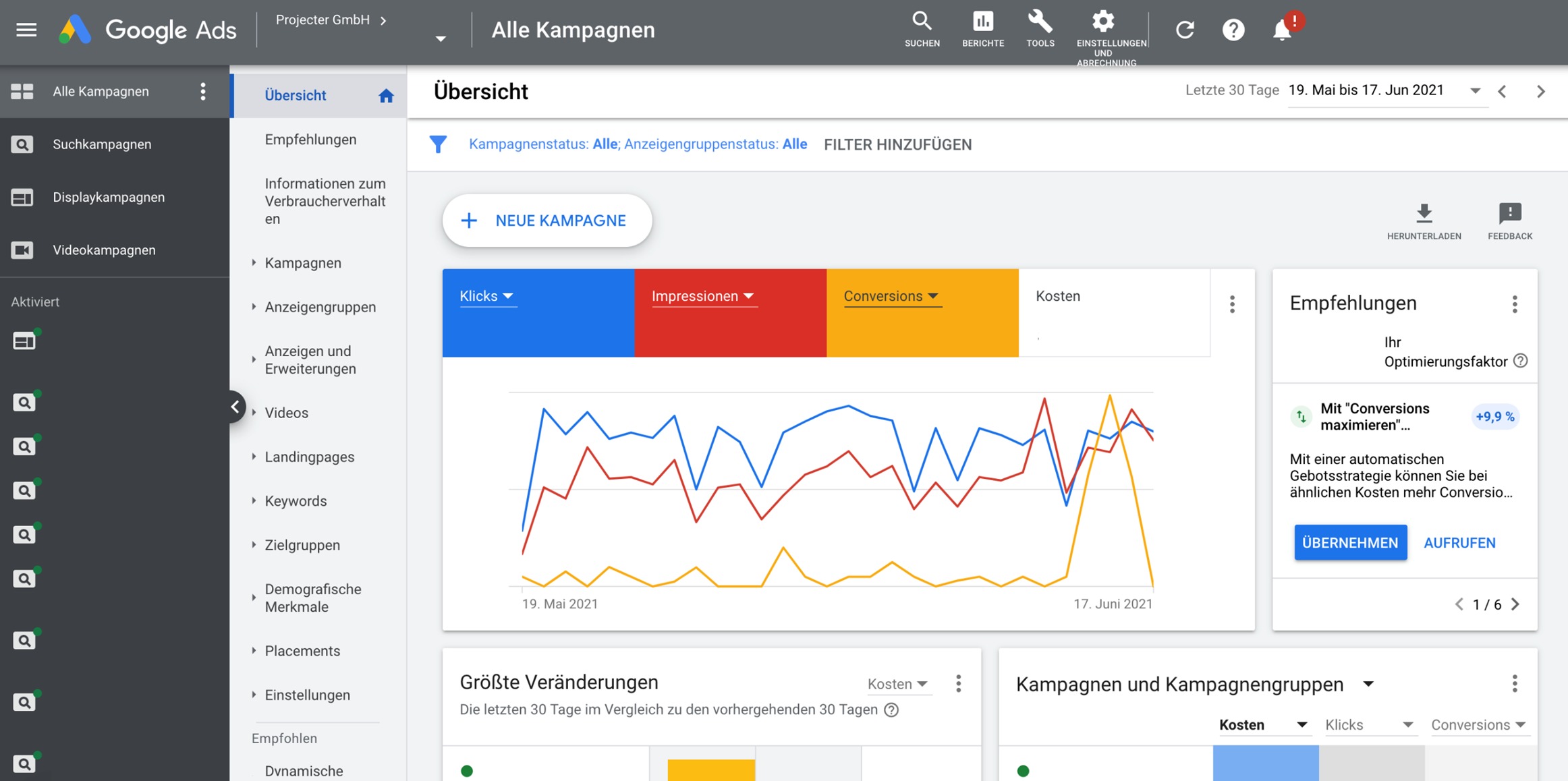Open the Impressionen metric dropdown
The height and width of the screenshot is (781, 1568).
pyautogui.click(x=703, y=296)
